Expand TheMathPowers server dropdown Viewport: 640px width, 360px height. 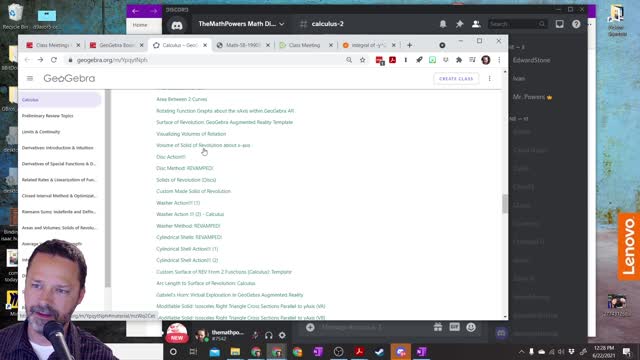tap(282, 24)
